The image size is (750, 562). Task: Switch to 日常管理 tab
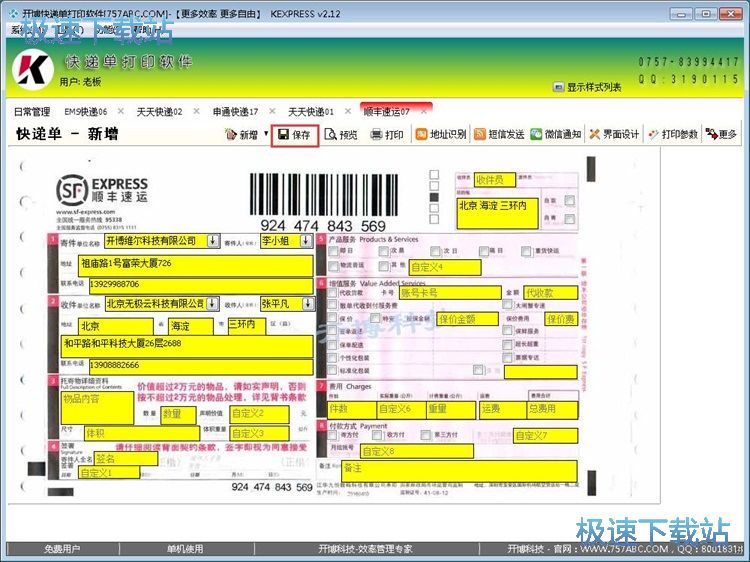(32, 112)
